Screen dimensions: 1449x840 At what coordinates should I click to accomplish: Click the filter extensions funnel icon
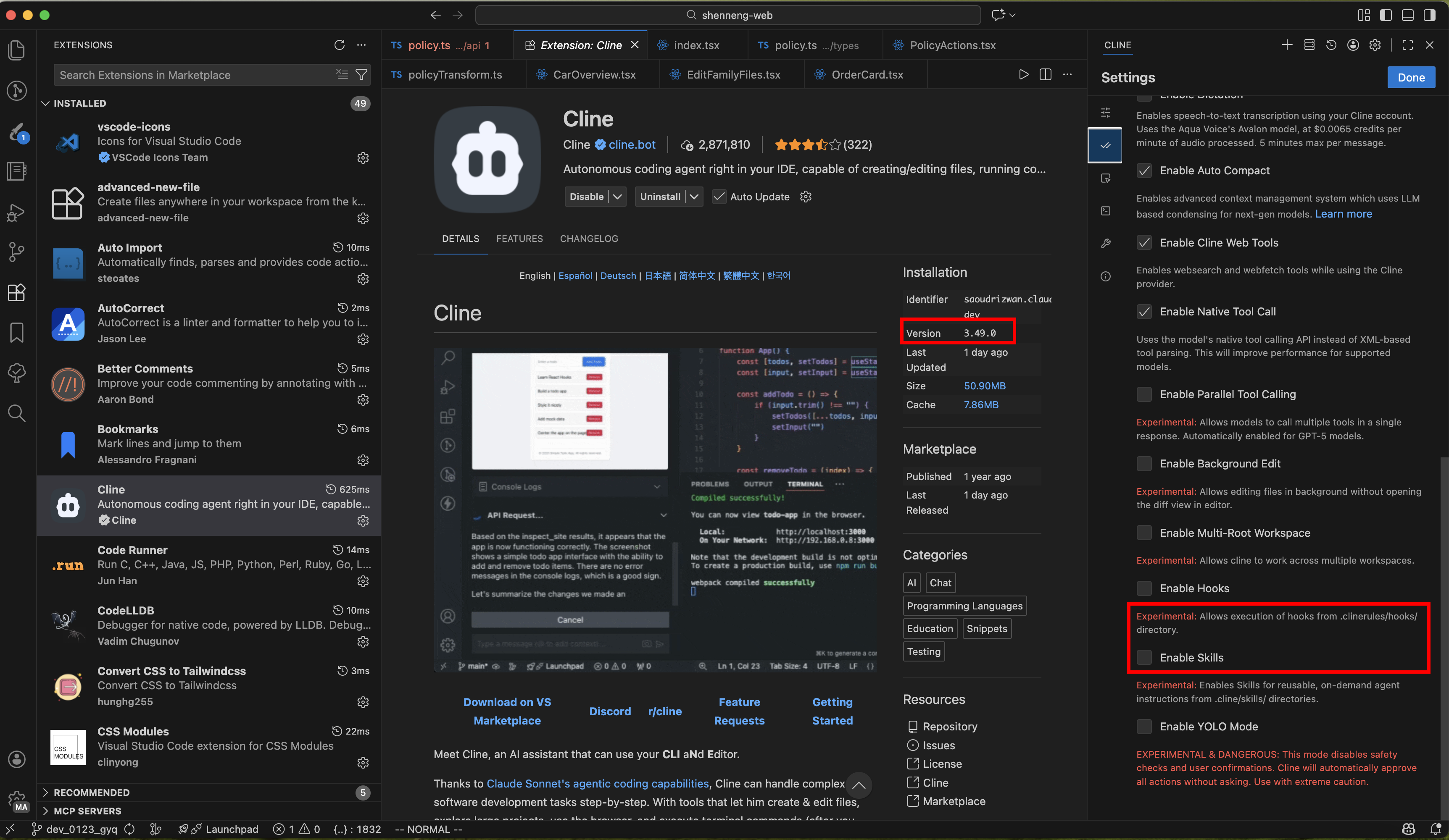(361, 75)
